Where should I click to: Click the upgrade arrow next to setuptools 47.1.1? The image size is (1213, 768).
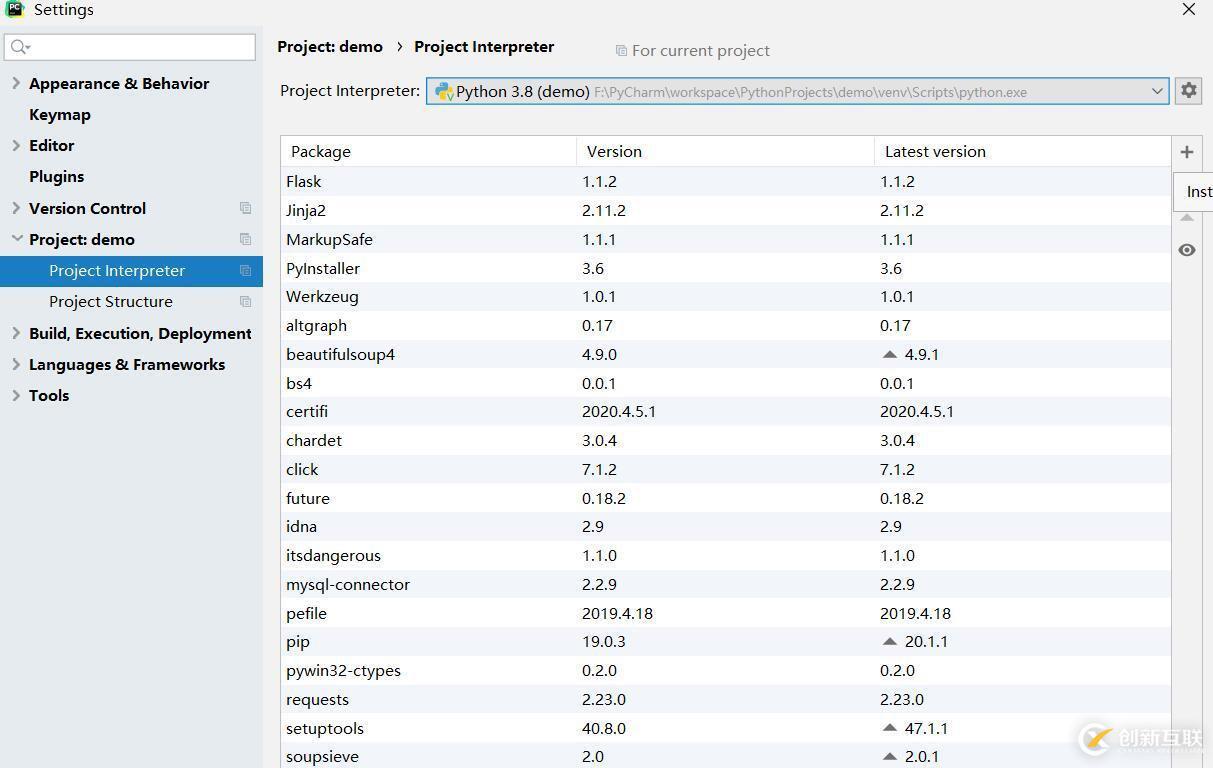[890, 728]
